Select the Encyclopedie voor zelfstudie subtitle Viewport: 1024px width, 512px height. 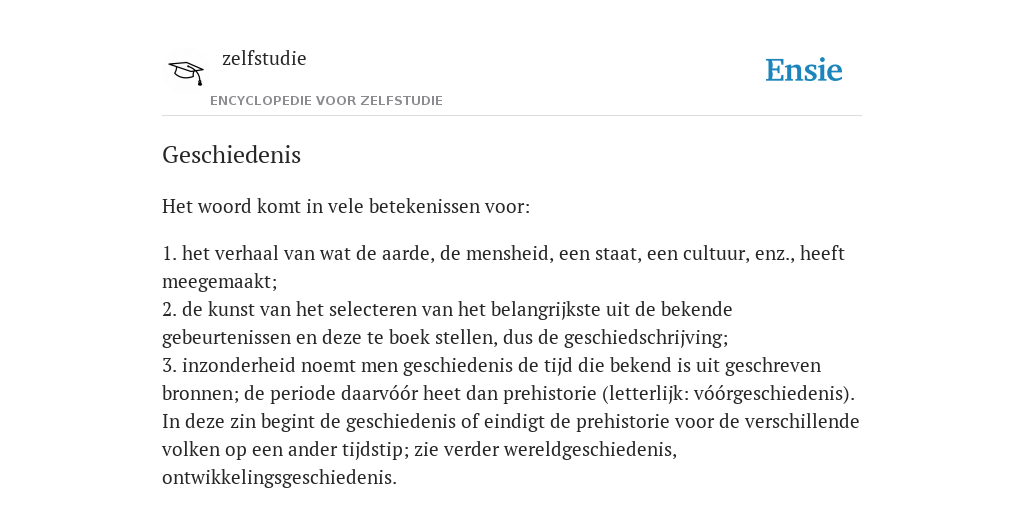pos(327,101)
